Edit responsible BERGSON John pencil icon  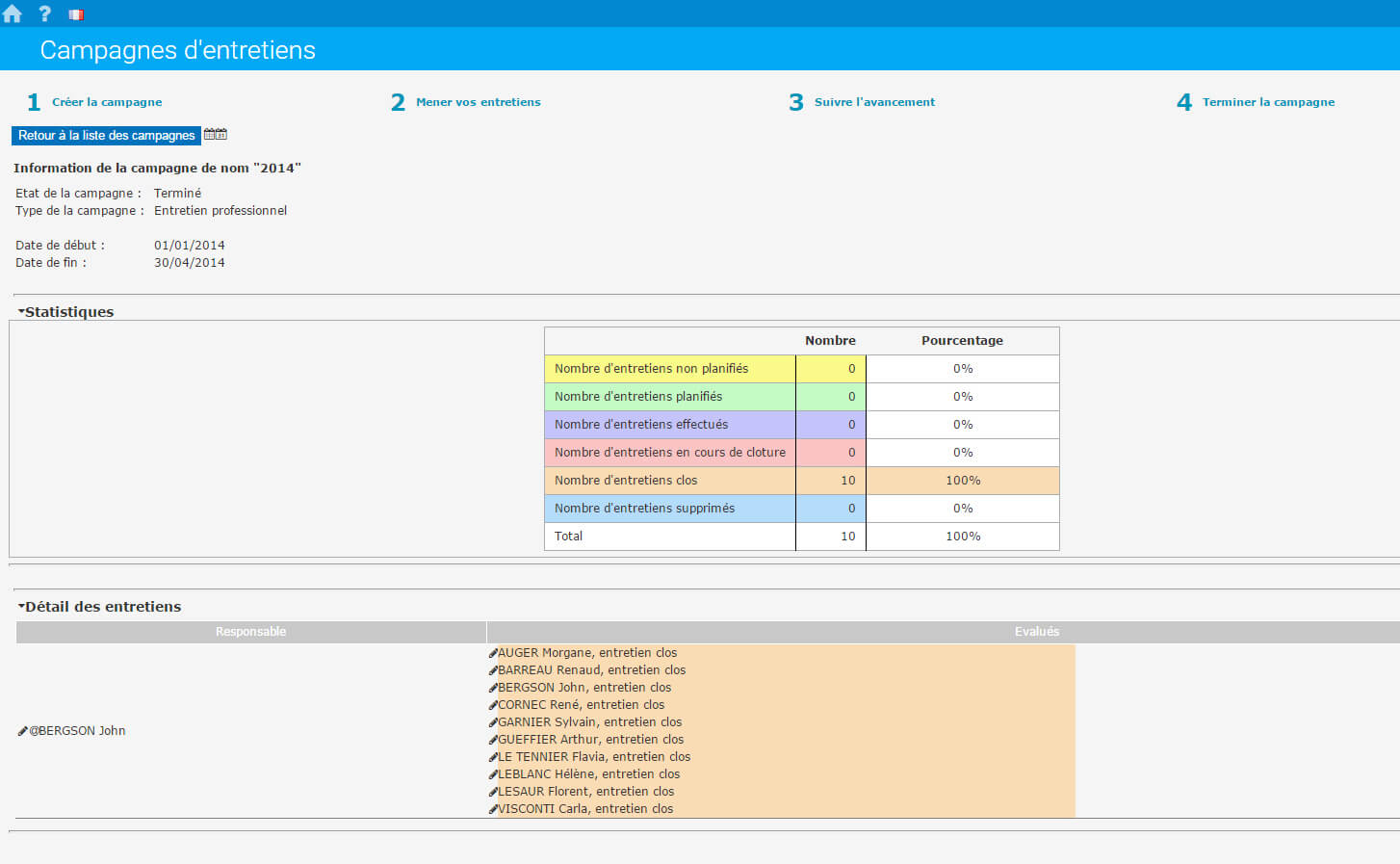click(22, 731)
